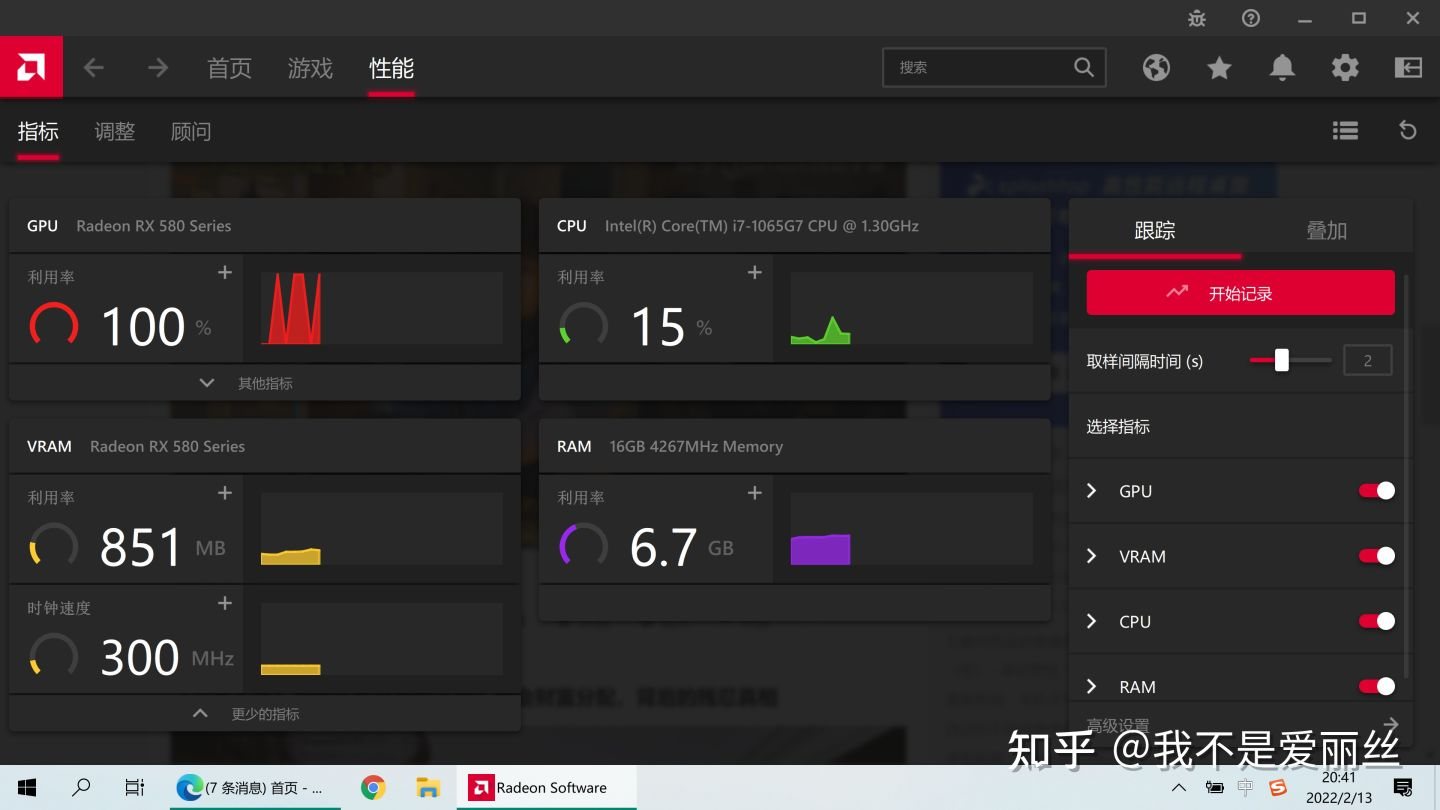Click the sidebar panel toggle icon
1440x810 pixels.
(x=1408, y=68)
